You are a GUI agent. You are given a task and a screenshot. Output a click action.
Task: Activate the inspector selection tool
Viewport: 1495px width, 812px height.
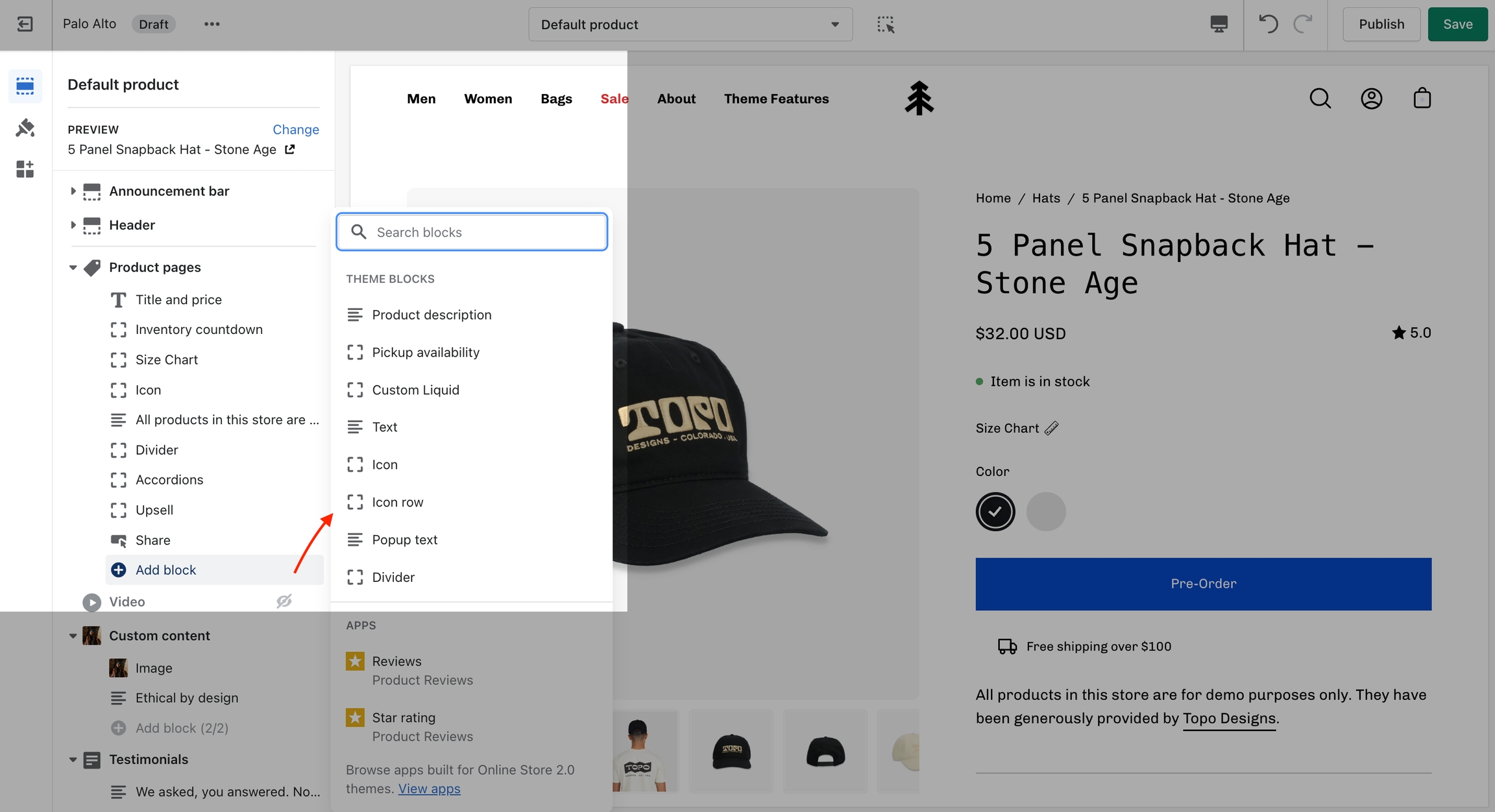pyautogui.click(x=886, y=24)
